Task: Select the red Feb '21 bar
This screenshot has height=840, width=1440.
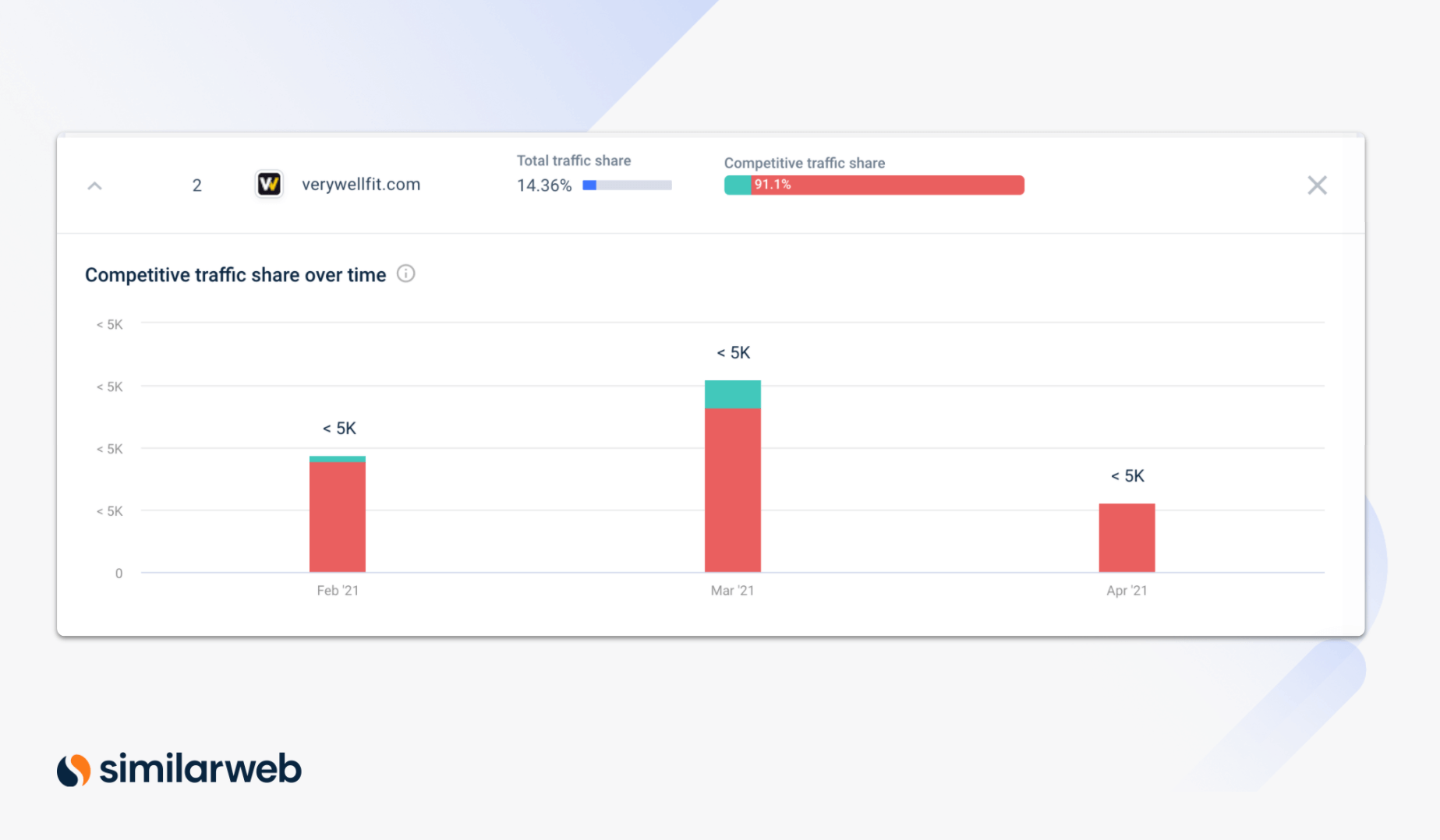Action: click(x=338, y=517)
